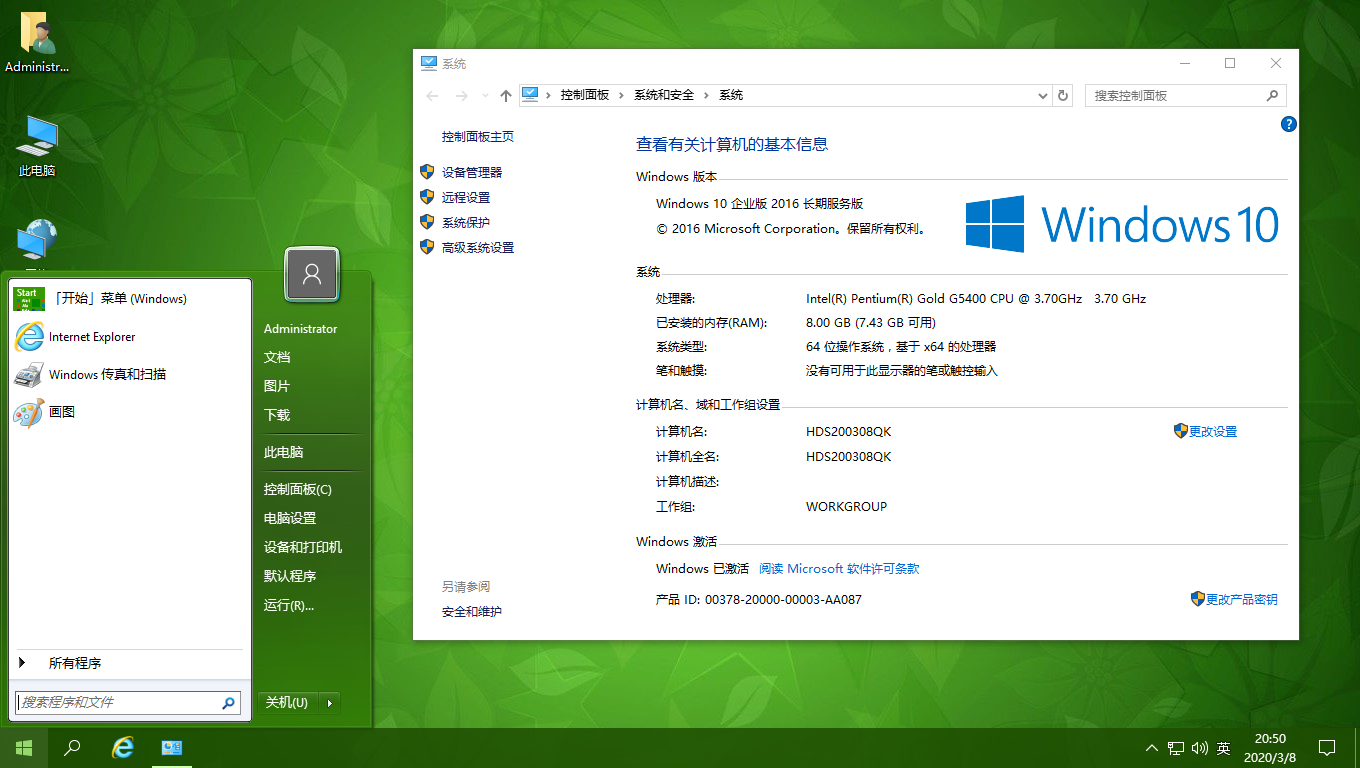Screen dimensions: 1360x768
Task: Click the Windows Start button on taskbar
Action: pyautogui.click(x=23, y=747)
